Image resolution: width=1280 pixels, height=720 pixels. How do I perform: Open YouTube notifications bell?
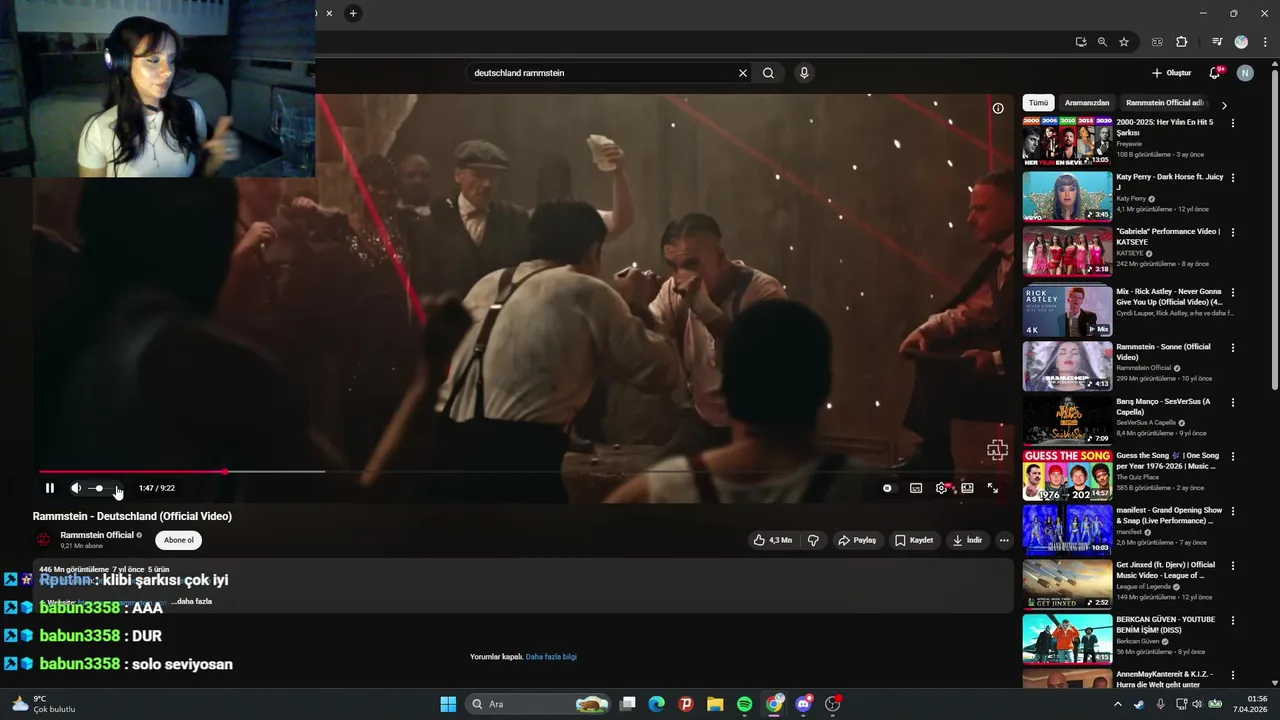coord(1215,73)
